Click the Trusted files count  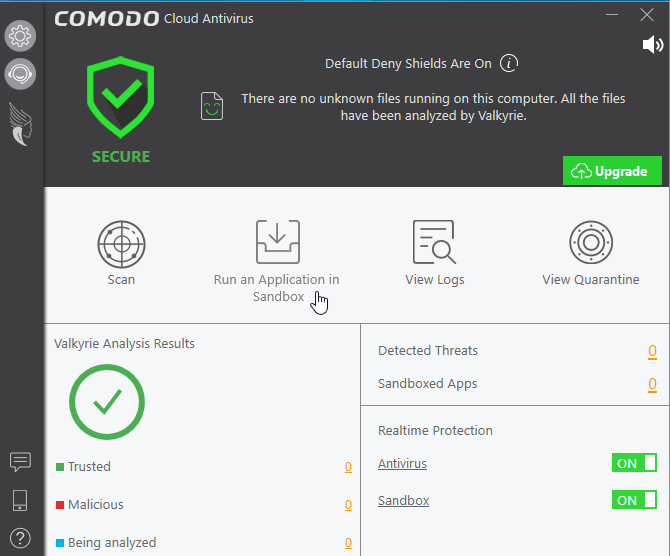[348, 467]
